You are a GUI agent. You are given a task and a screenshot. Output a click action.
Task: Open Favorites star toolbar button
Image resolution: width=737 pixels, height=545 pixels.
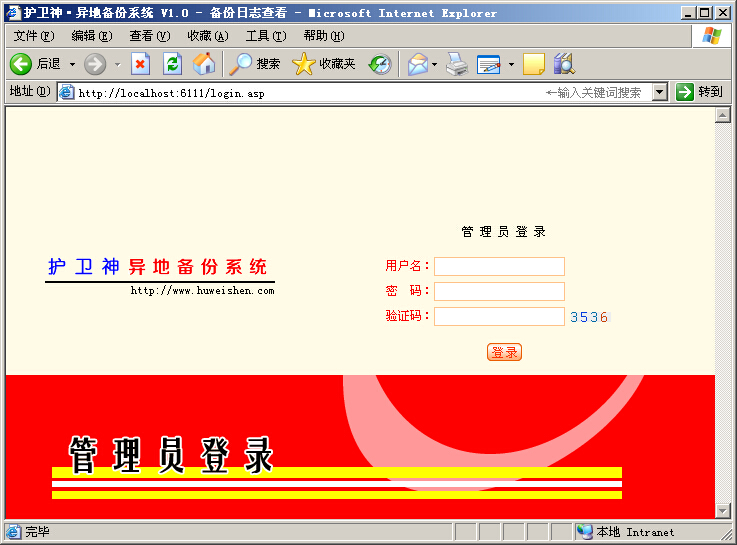(x=323, y=64)
